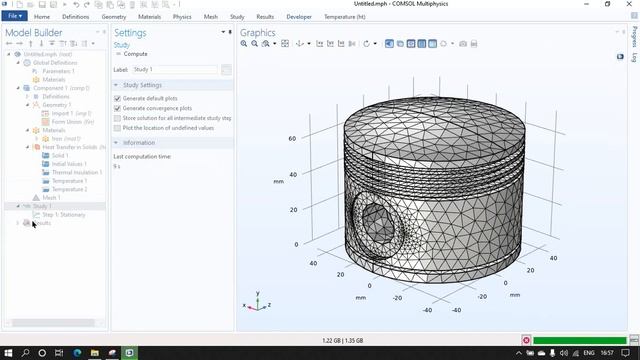Image resolution: width=640 pixels, height=360 pixels.
Task: Open the Geometry ribbon tab
Action: tap(114, 17)
